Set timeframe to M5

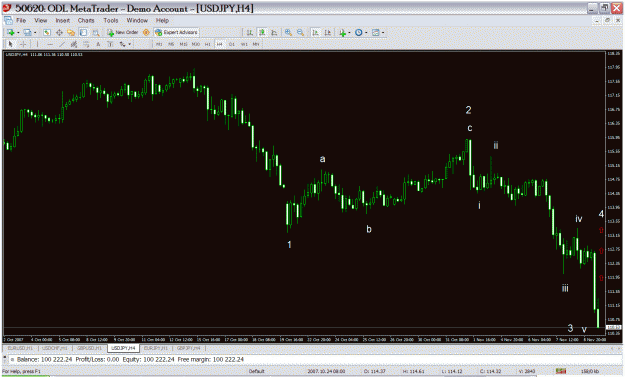coord(171,44)
